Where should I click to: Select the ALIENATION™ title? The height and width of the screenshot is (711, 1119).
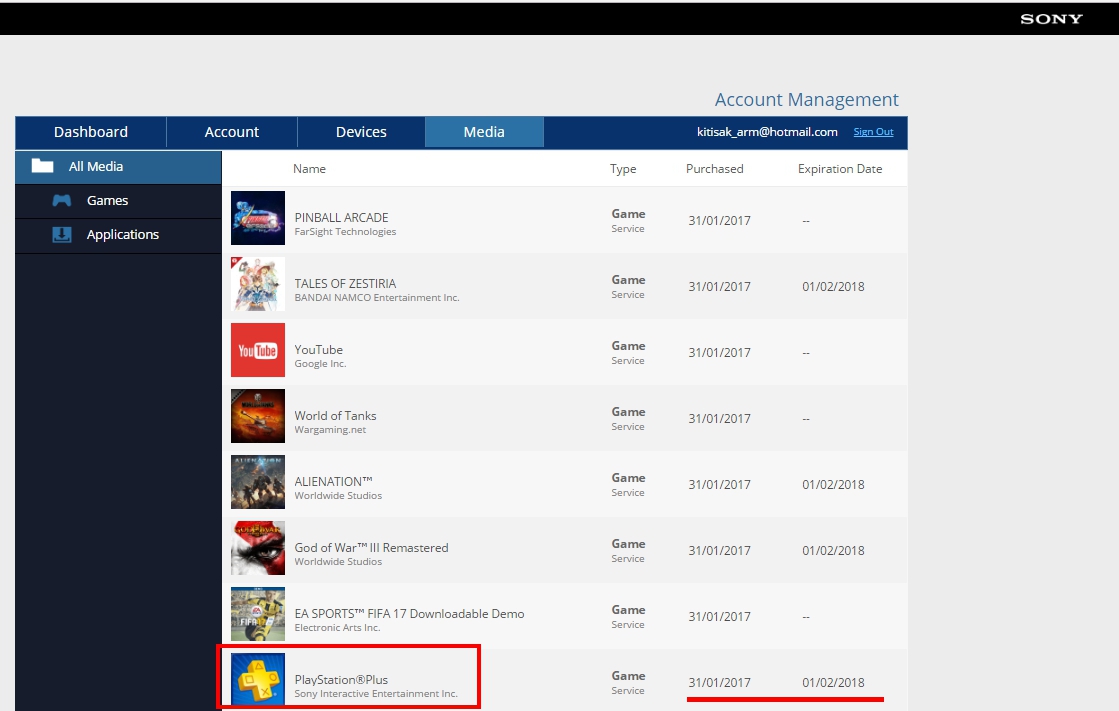point(333,482)
